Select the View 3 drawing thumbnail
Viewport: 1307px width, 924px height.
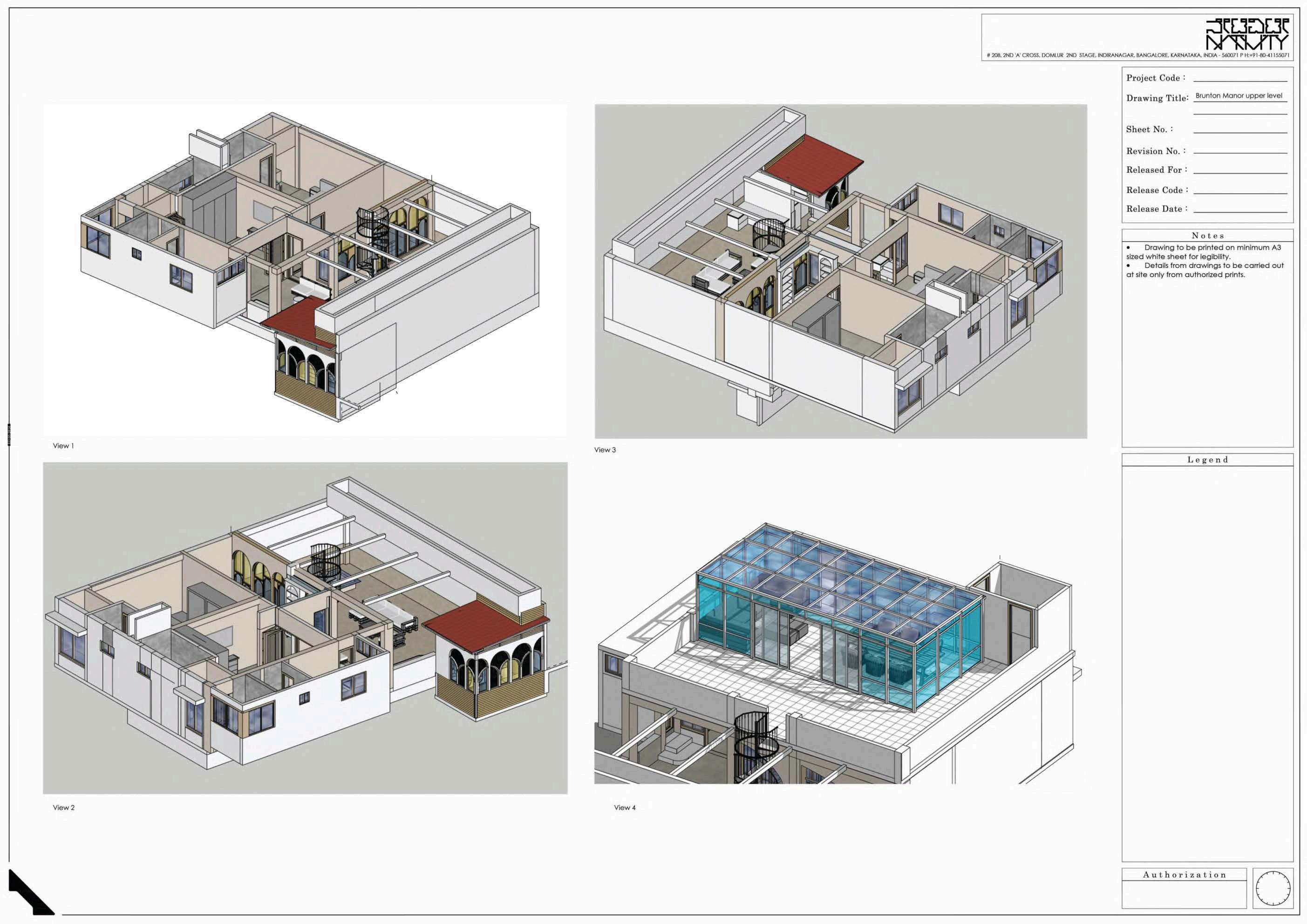pyautogui.click(x=840, y=271)
